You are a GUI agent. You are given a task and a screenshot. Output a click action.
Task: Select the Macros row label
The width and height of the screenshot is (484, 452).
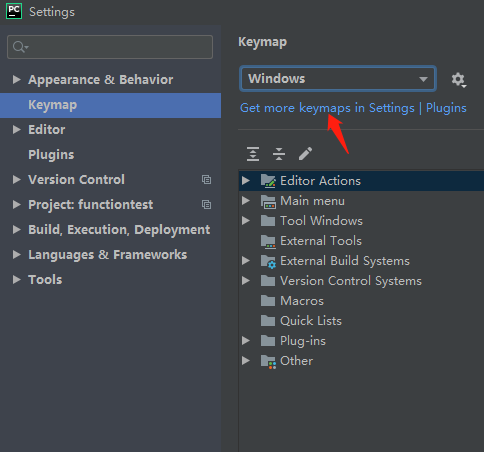click(x=302, y=301)
